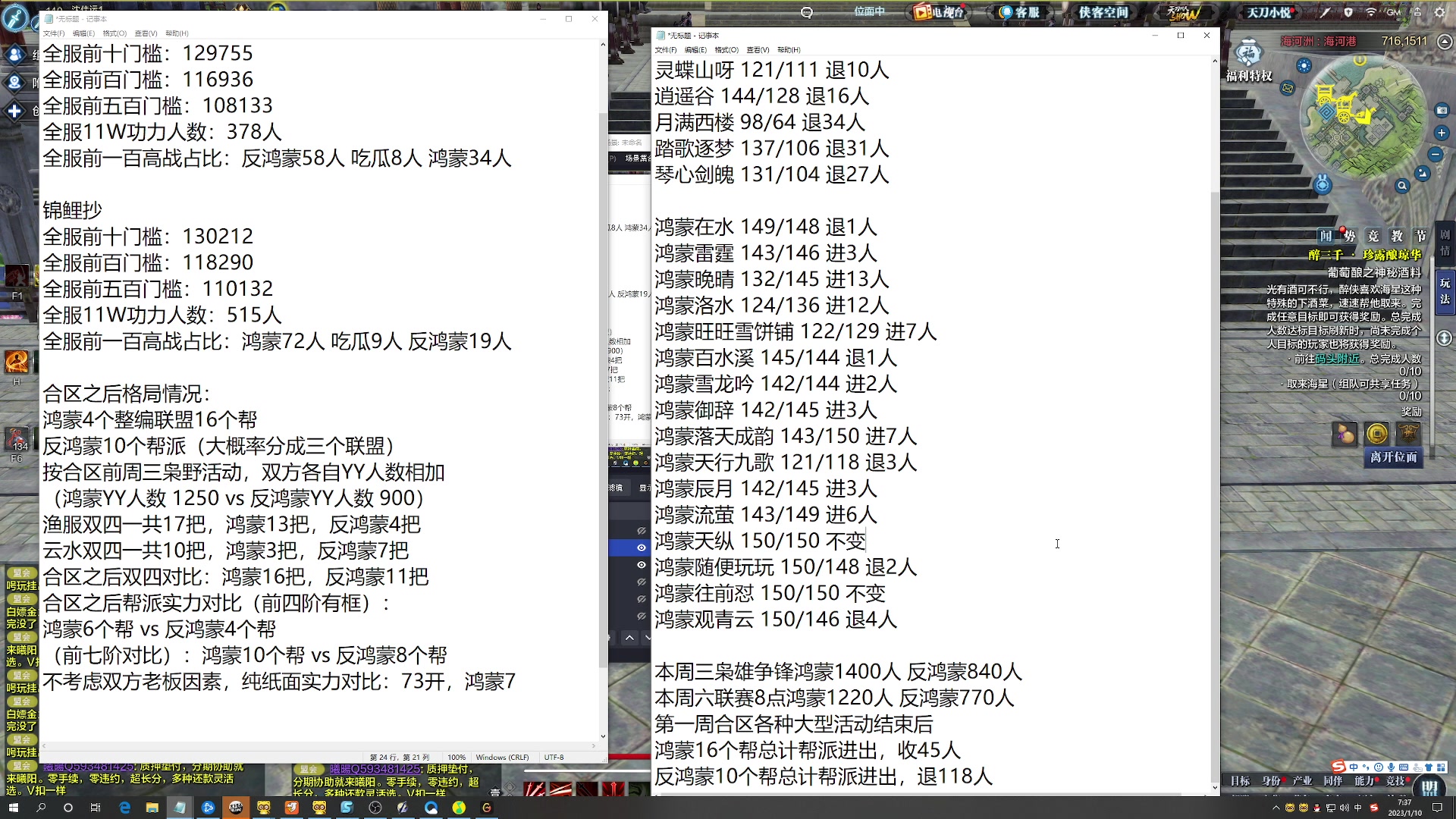Expand hidden system tray icons chevron
This screenshot has width=1456, height=819.
1276,809
